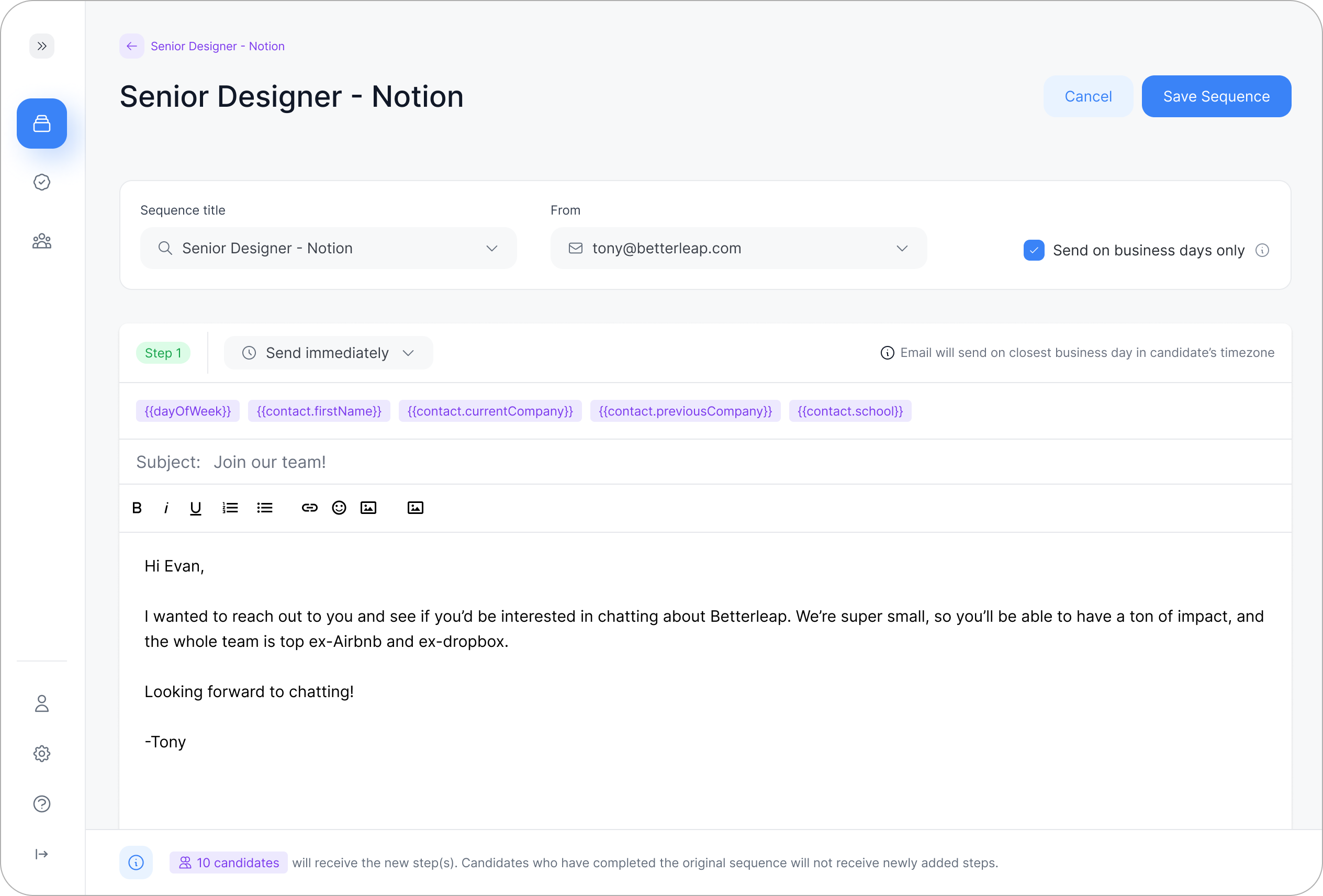The height and width of the screenshot is (896, 1323).
Task: Click the Save Sequence button
Action: click(1216, 96)
